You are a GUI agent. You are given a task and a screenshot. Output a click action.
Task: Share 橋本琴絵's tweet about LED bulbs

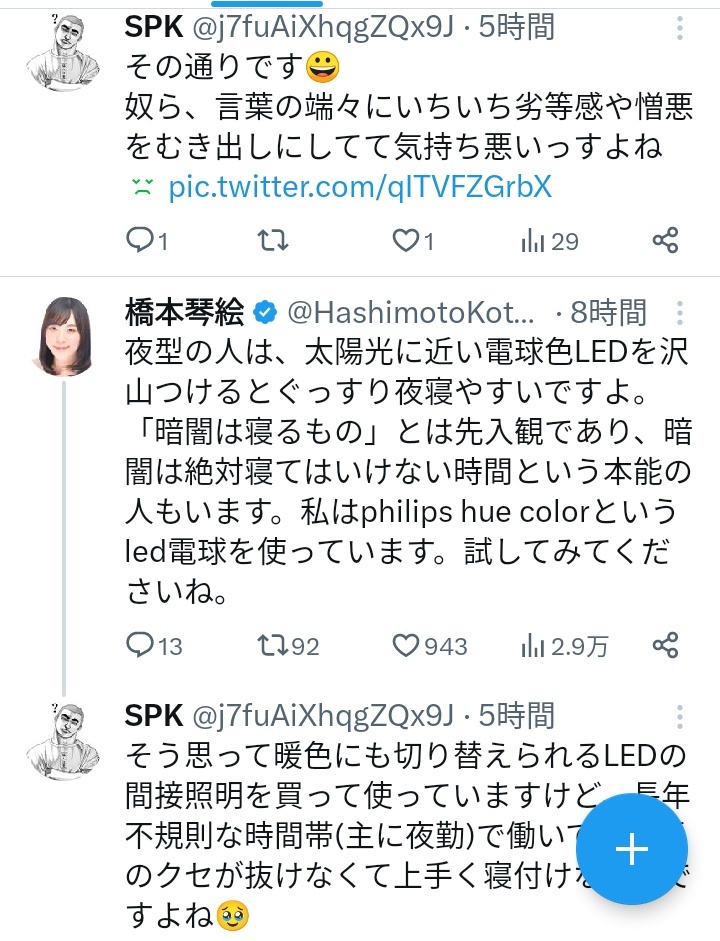coord(665,645)
